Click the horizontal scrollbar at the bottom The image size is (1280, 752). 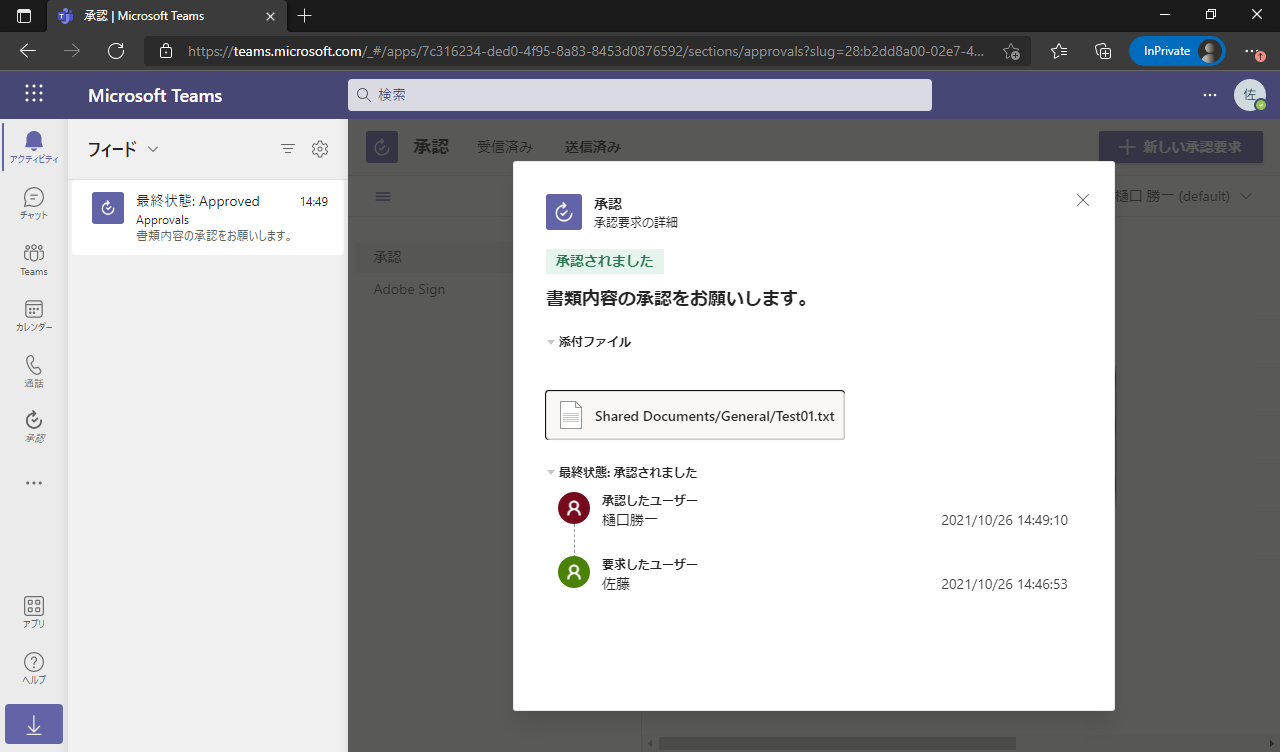pyautogui.click(x=837, y=743)
